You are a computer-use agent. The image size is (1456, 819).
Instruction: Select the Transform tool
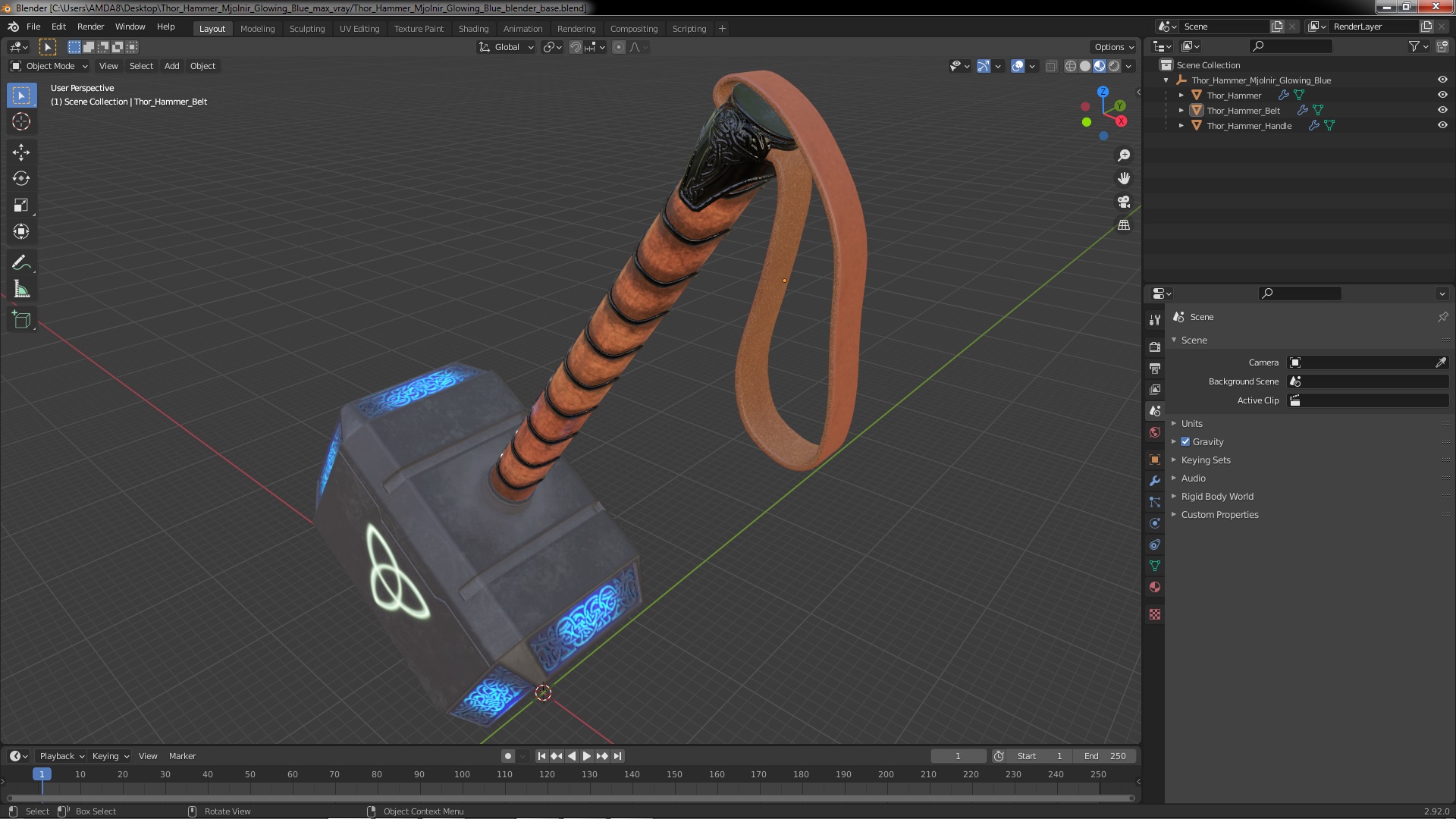(x=21, y=231)
